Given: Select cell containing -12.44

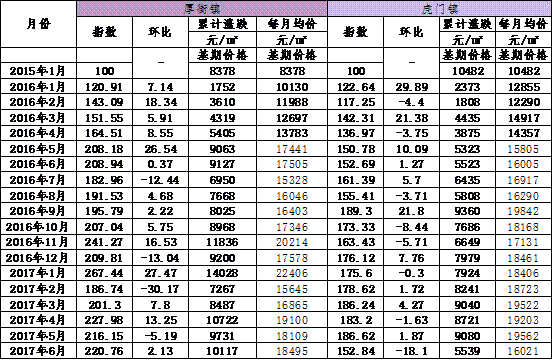Looking at the screenshot, I should point(160,180).
